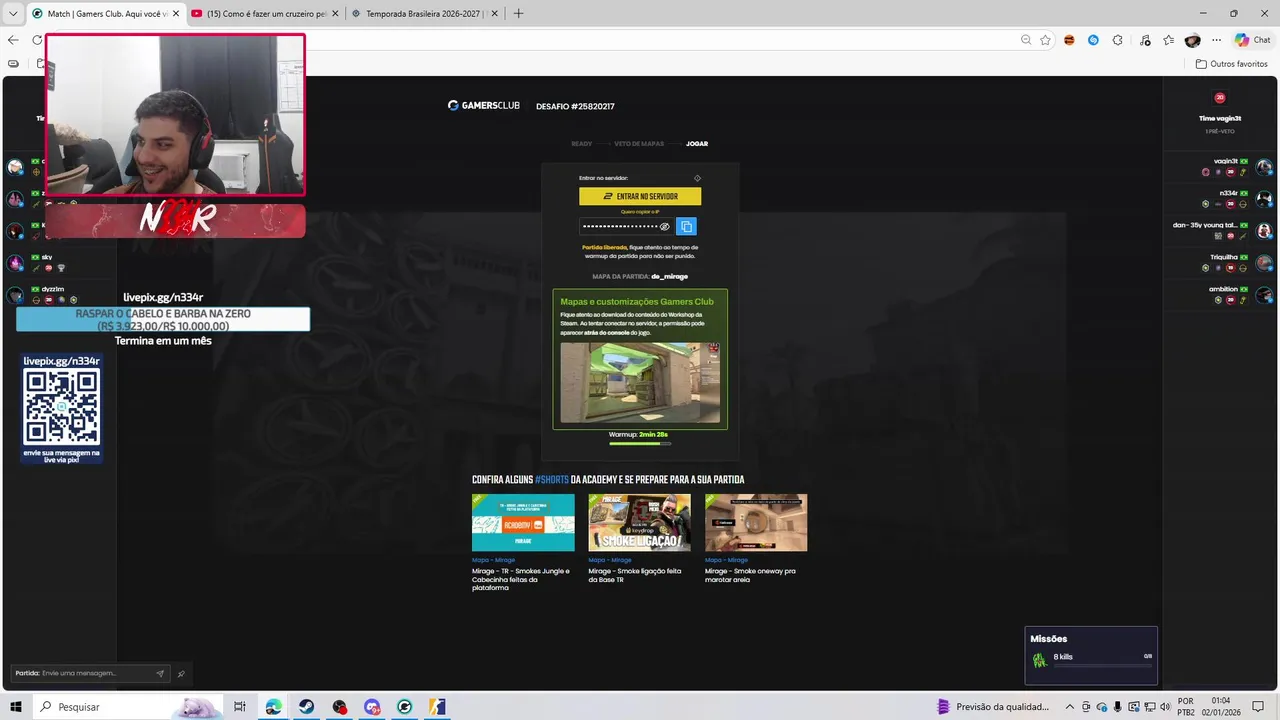Click the zoom out magnifier in address bar
This screenshot has height=720, width=1280.
pyautogui.click(x=1026, y=40)
